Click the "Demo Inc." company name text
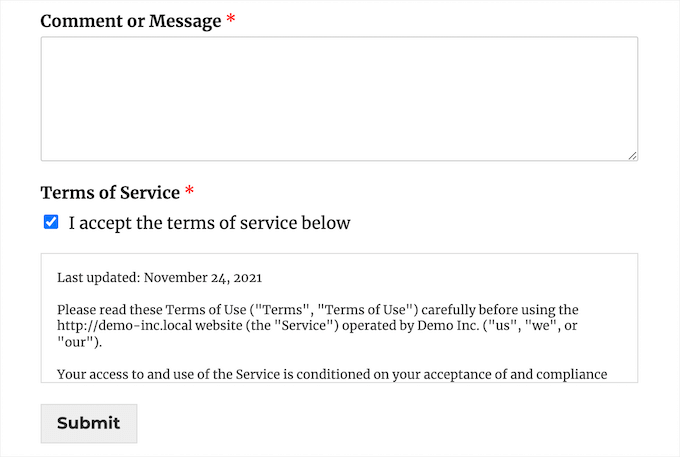680x457 pixels. [448, 326]
